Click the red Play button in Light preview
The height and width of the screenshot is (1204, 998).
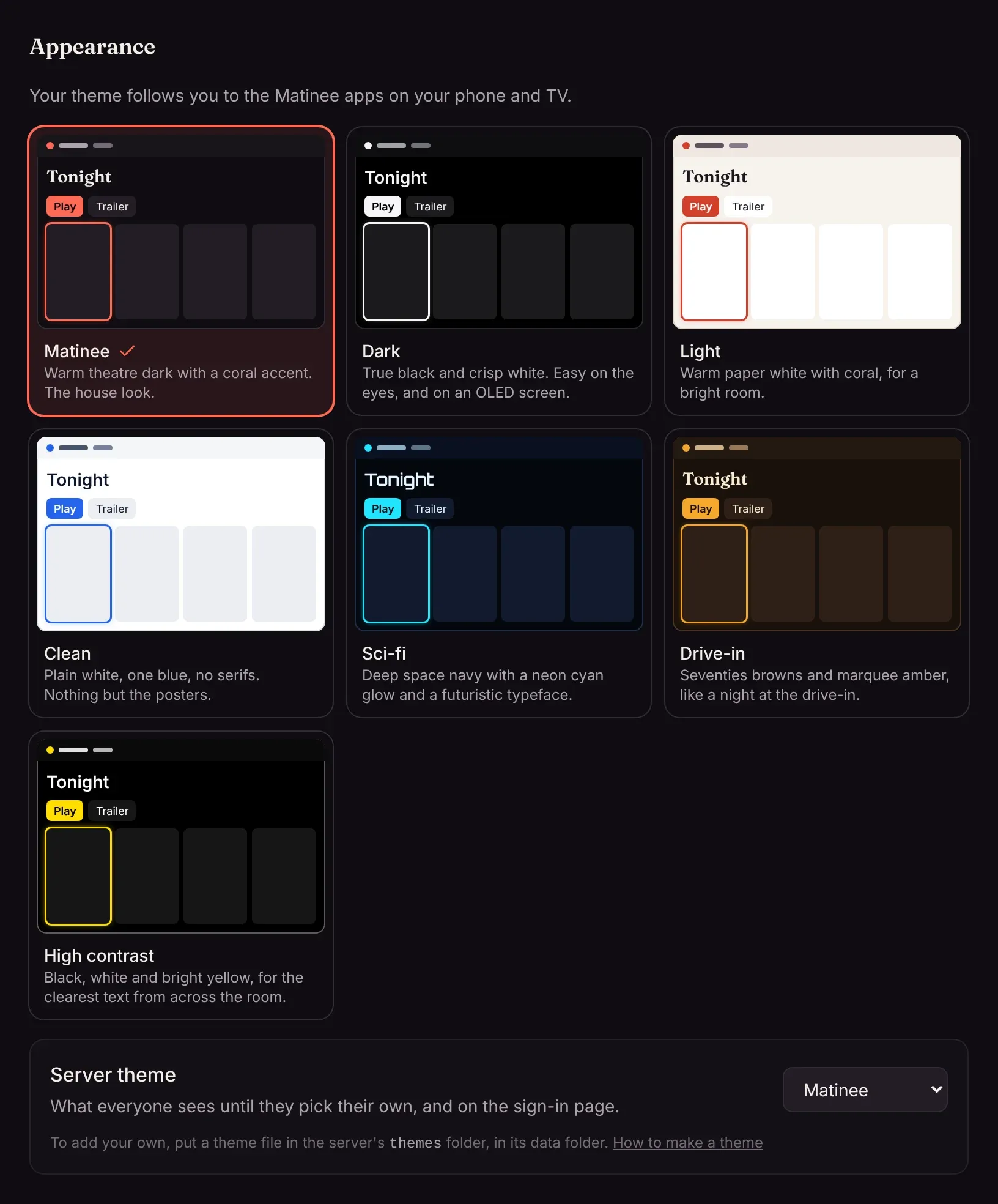point(701,206)
